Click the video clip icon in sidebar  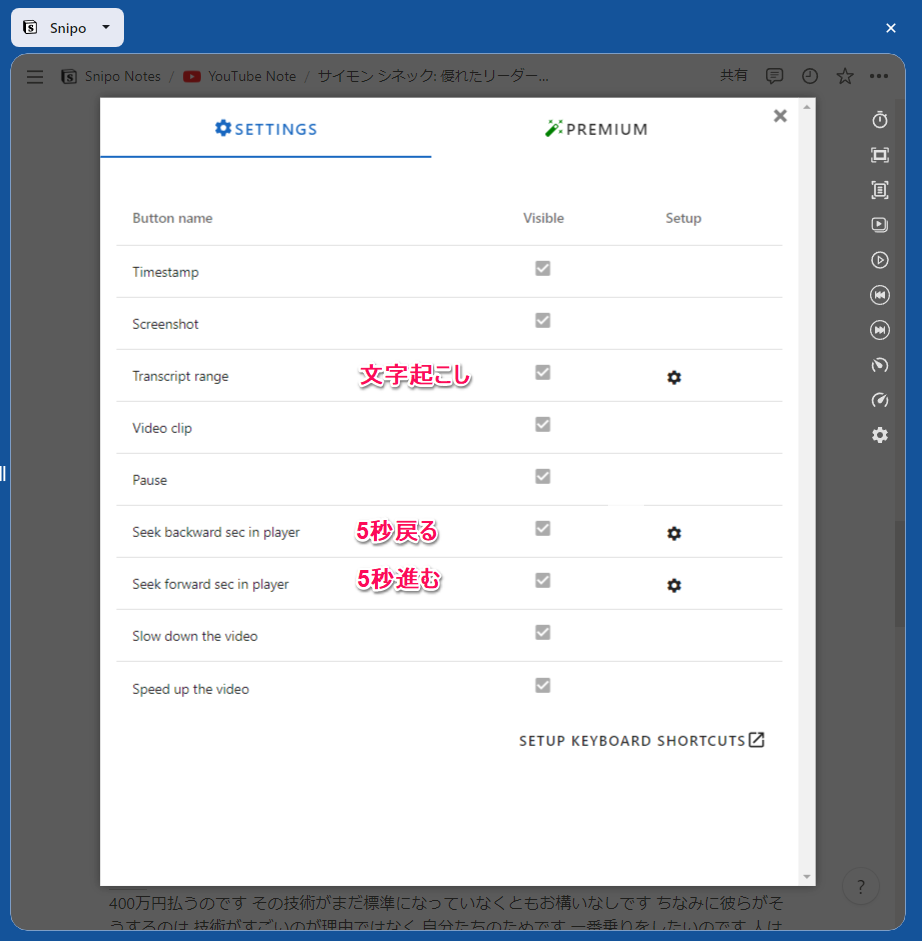[879, 224]
